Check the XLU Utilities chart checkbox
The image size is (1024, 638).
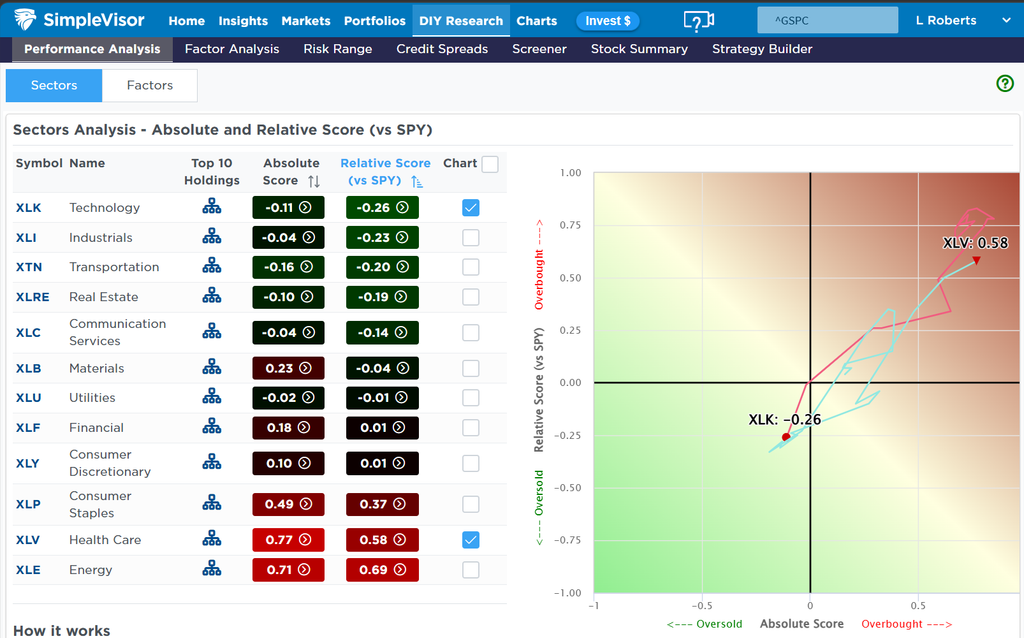coord(471,398)
